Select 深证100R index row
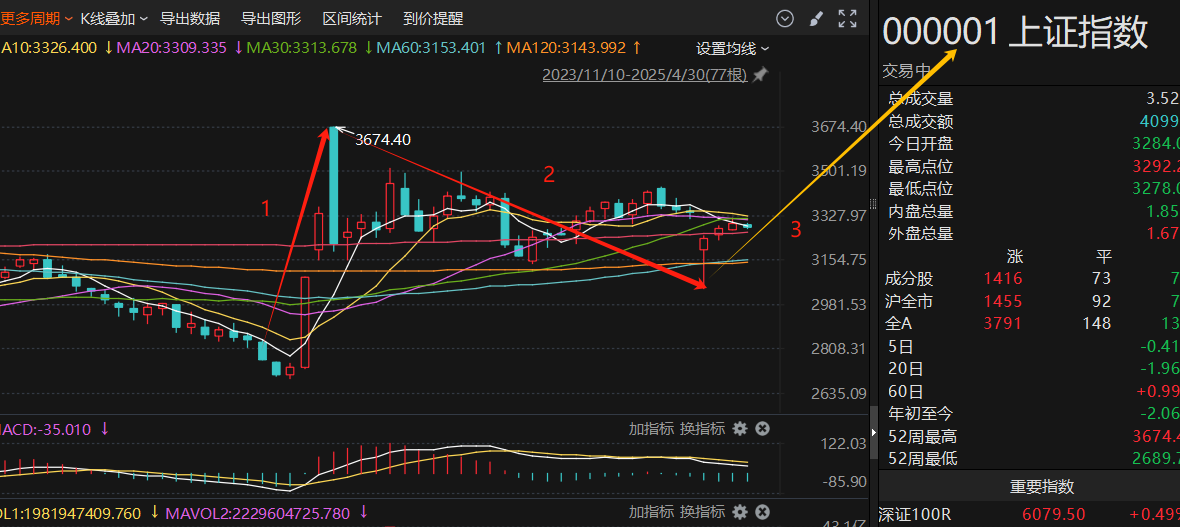The height and width of the screenshot is (527, 1180). (1029, 516)
